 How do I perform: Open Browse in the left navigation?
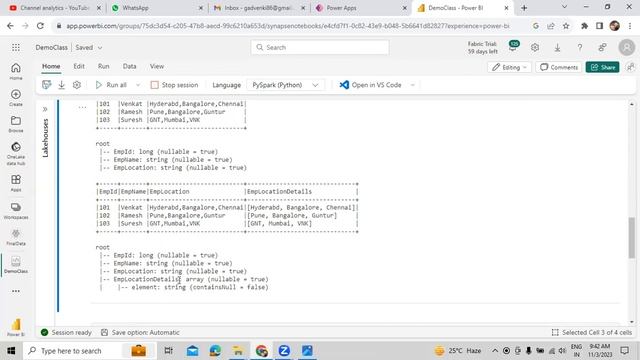16,124
